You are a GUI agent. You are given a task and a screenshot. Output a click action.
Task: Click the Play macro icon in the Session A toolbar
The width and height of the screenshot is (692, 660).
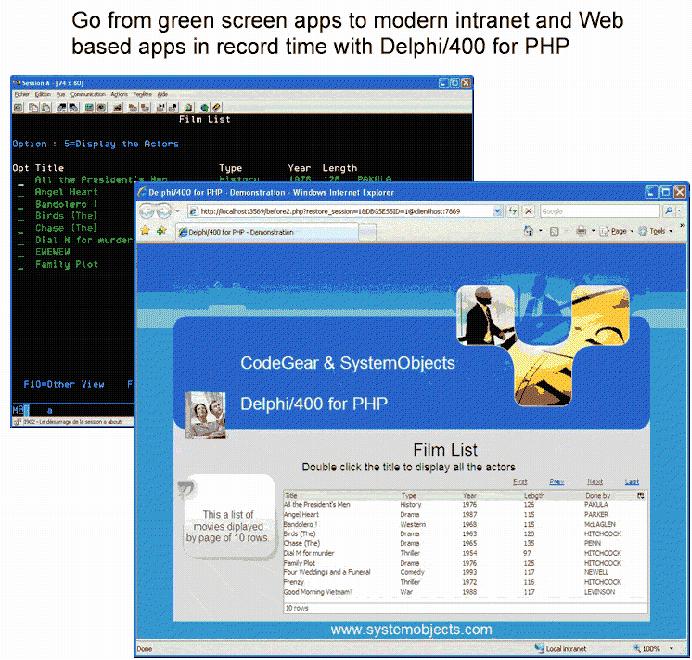(x=161, y=107)
